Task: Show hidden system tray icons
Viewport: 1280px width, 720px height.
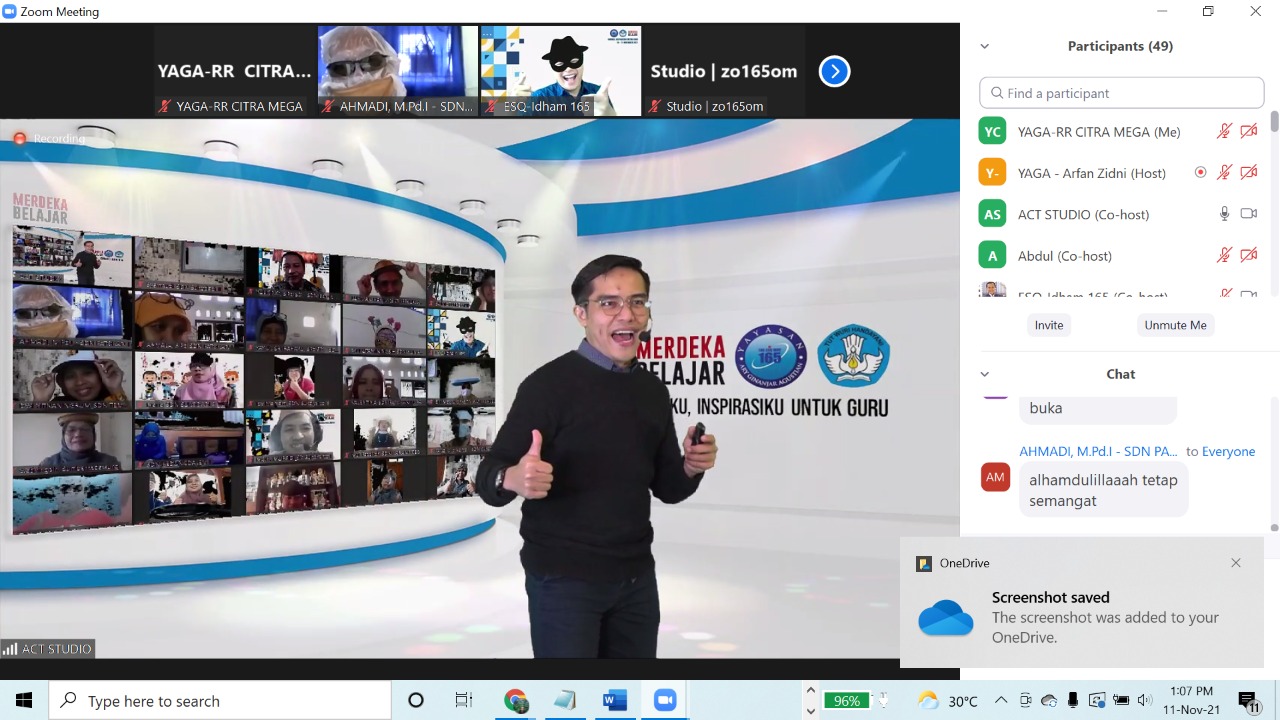Action: (1001, 701)
